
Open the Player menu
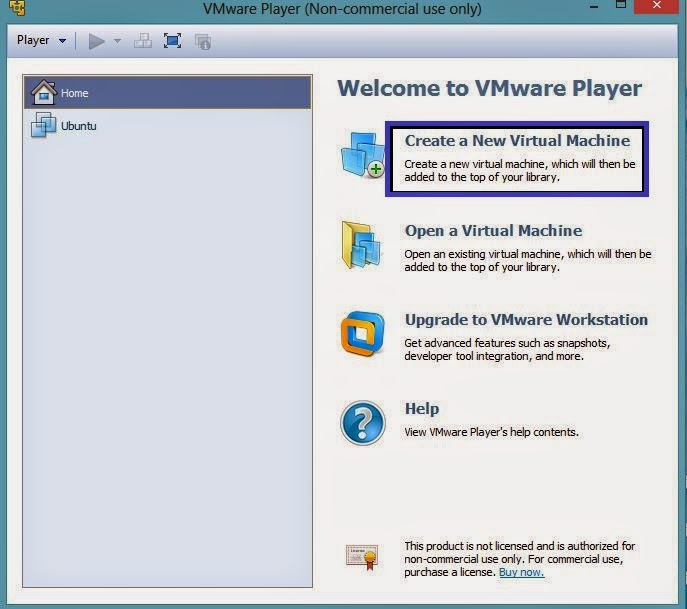click(33, 40)
